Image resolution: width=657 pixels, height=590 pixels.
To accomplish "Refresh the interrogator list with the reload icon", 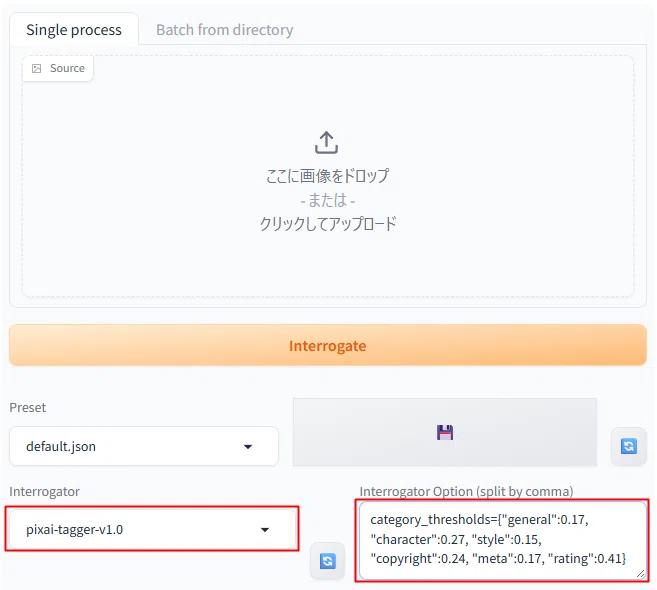I will tap(327, 561).
